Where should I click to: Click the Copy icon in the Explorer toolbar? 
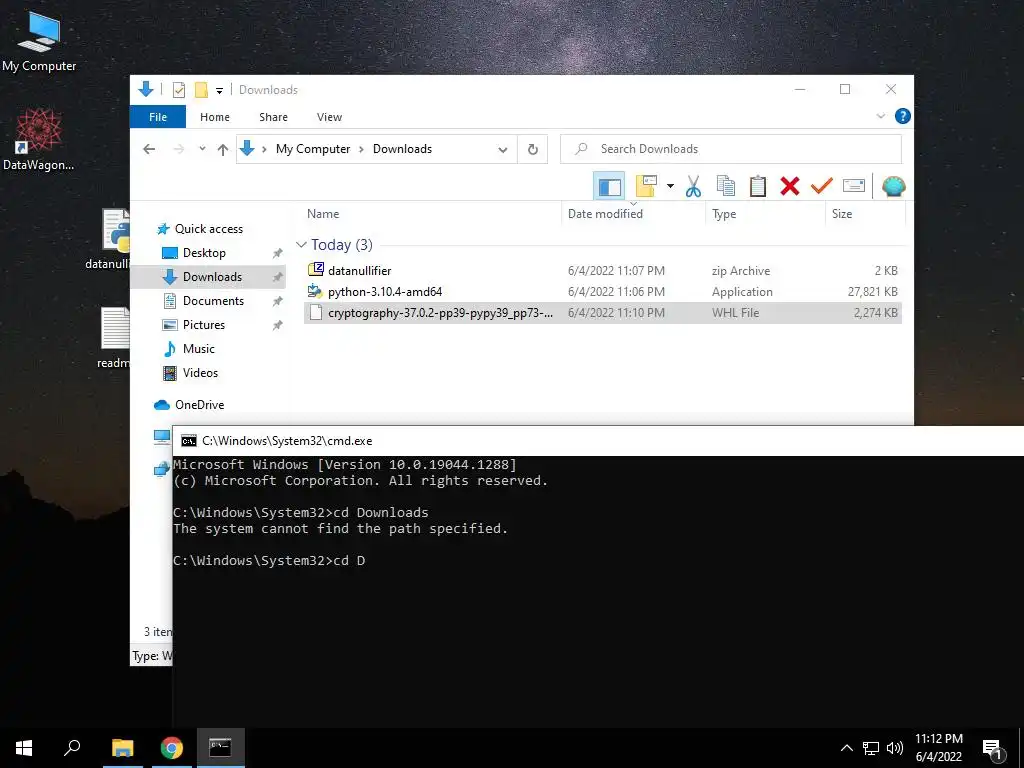pos(726,186)
